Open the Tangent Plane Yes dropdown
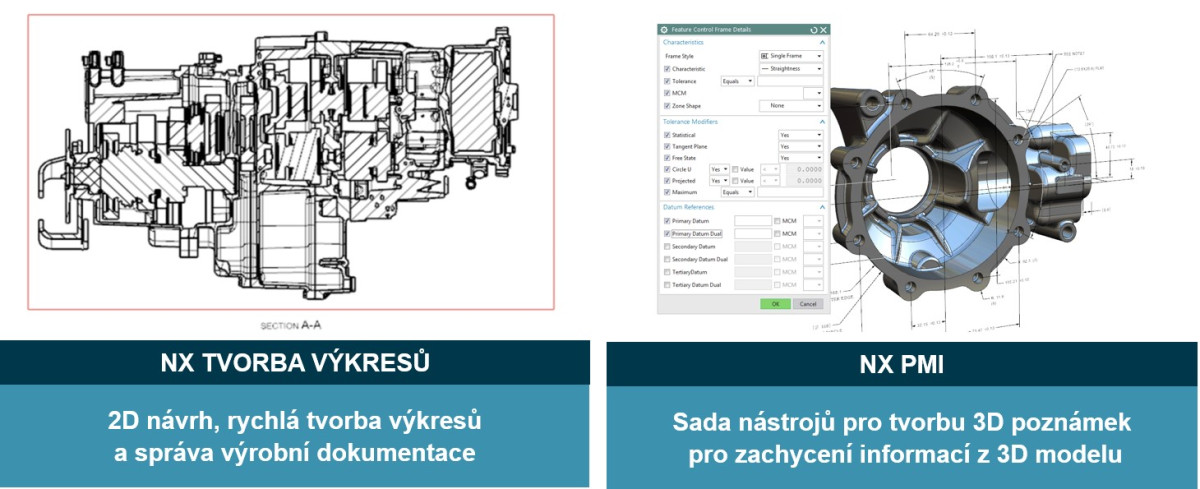The image size is (1200, 489). [801, 146]
